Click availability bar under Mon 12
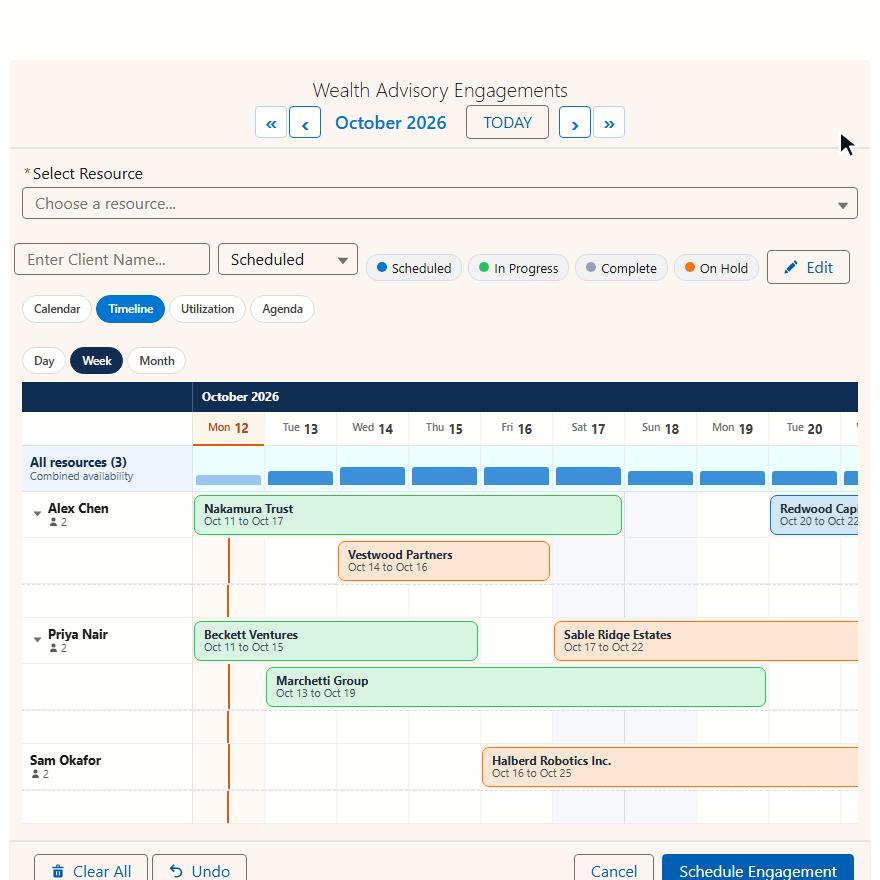Screen dimensions: 880x880 coord(228,480)
